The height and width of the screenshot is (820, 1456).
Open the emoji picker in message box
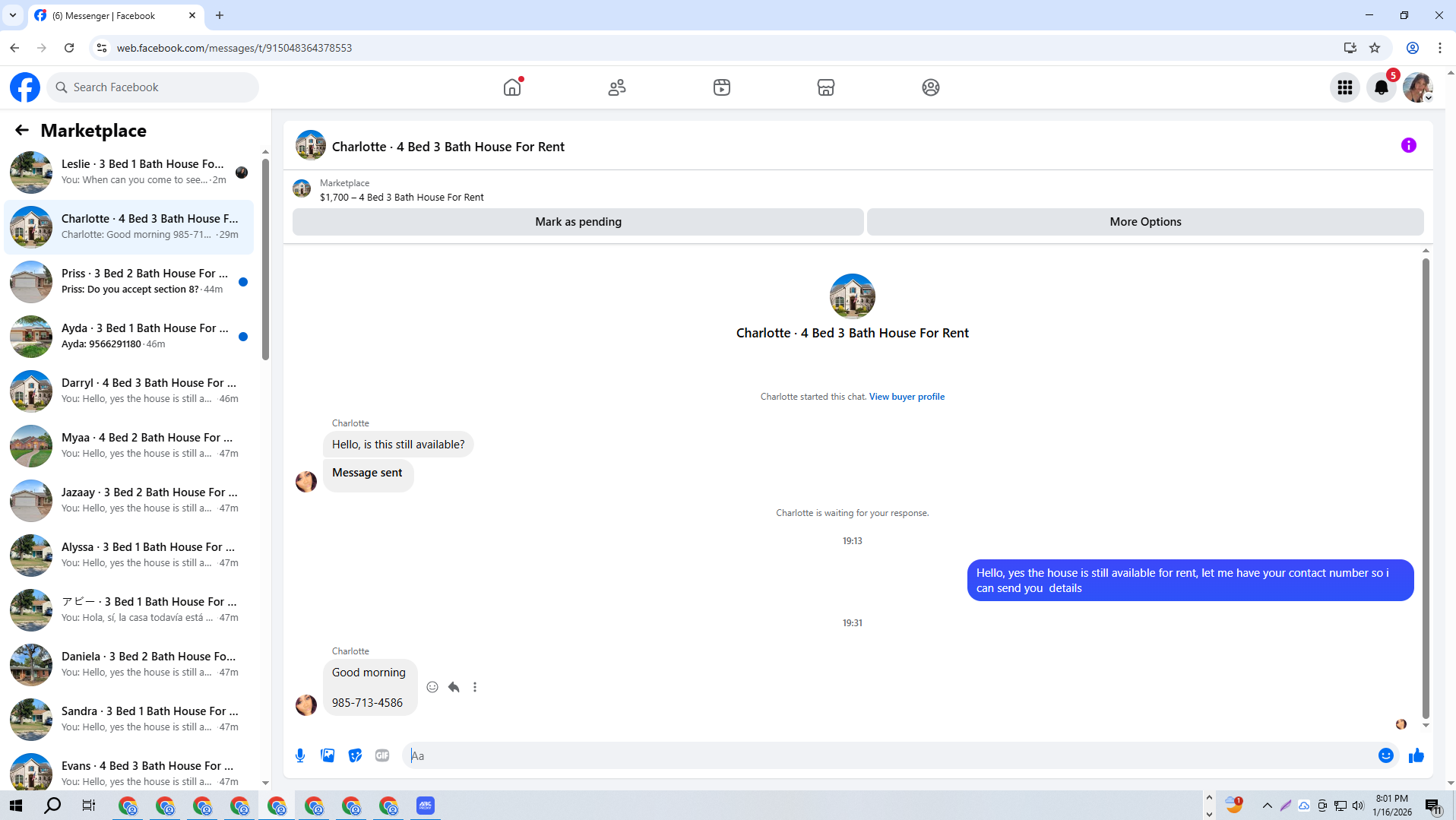(x=1386, y=755)
